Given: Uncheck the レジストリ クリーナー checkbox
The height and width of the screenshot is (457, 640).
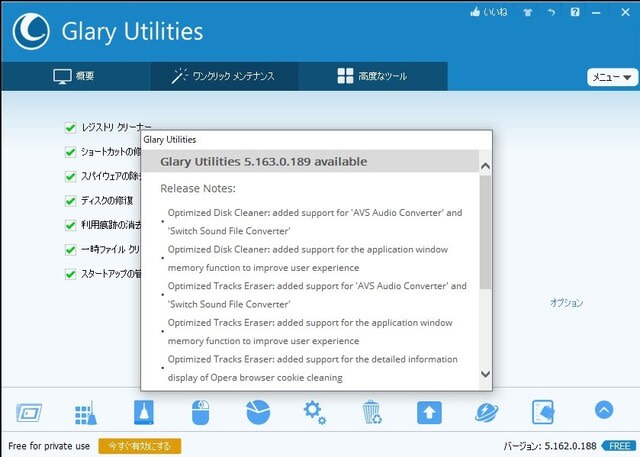Looking at the screenshot, I should pyautogui.click(x=71, y=128).
